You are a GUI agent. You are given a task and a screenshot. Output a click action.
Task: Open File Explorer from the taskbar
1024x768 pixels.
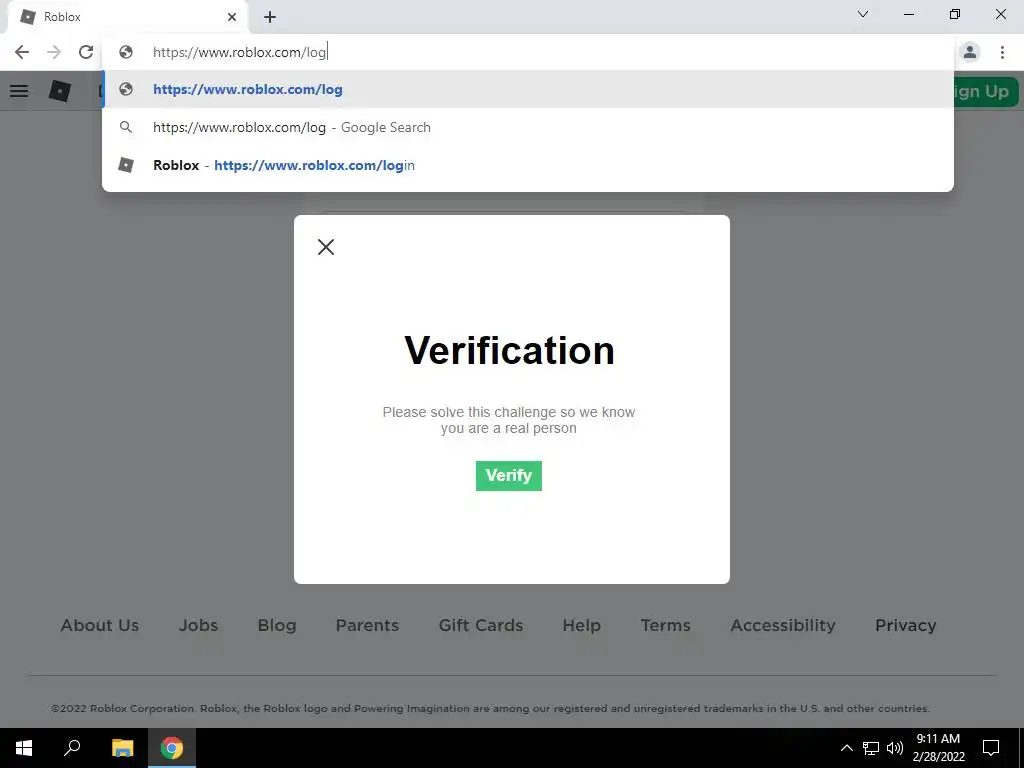(122, 748)
